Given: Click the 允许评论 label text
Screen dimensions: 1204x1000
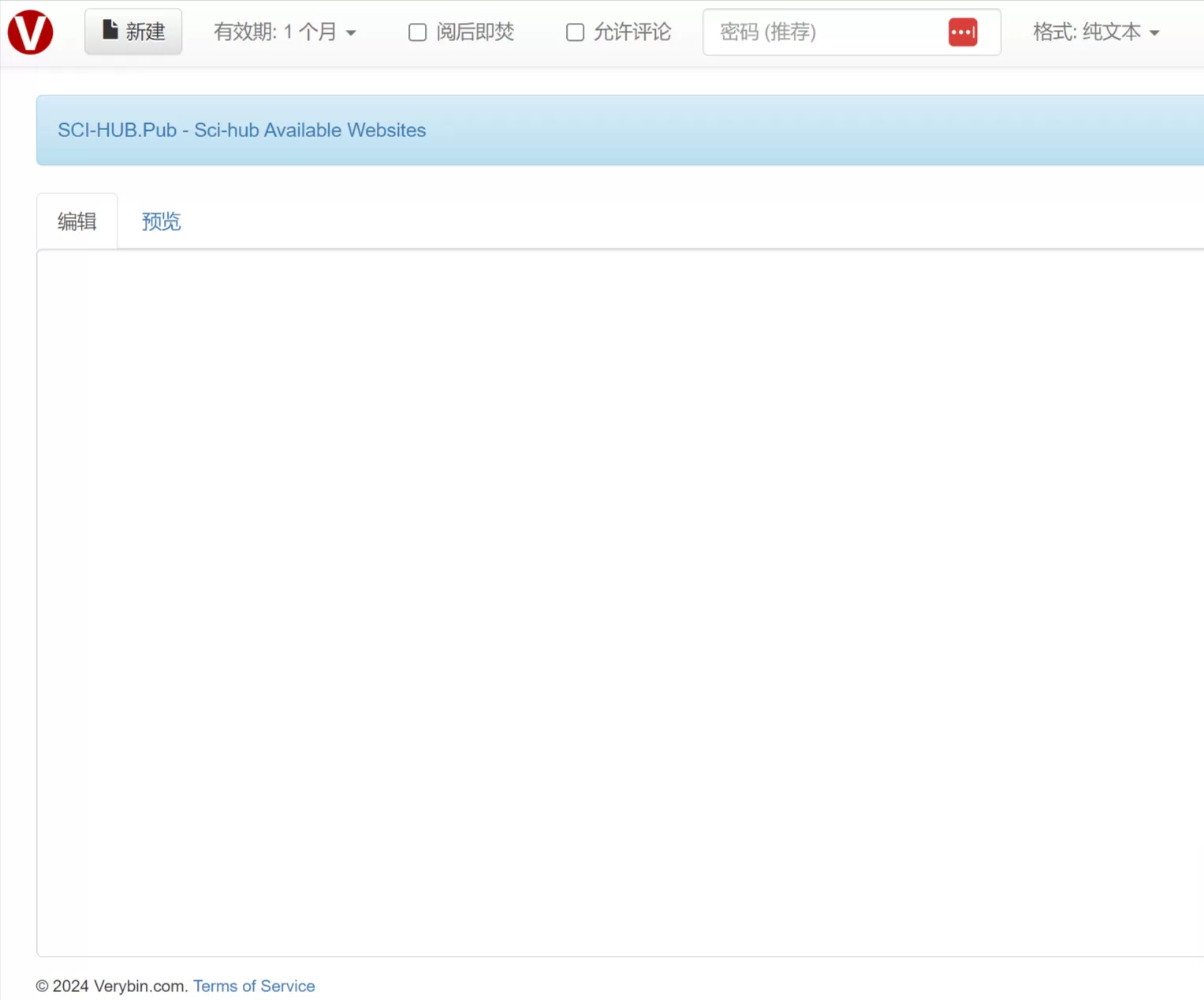Looking at the screenshot, I should pos(632,32).
